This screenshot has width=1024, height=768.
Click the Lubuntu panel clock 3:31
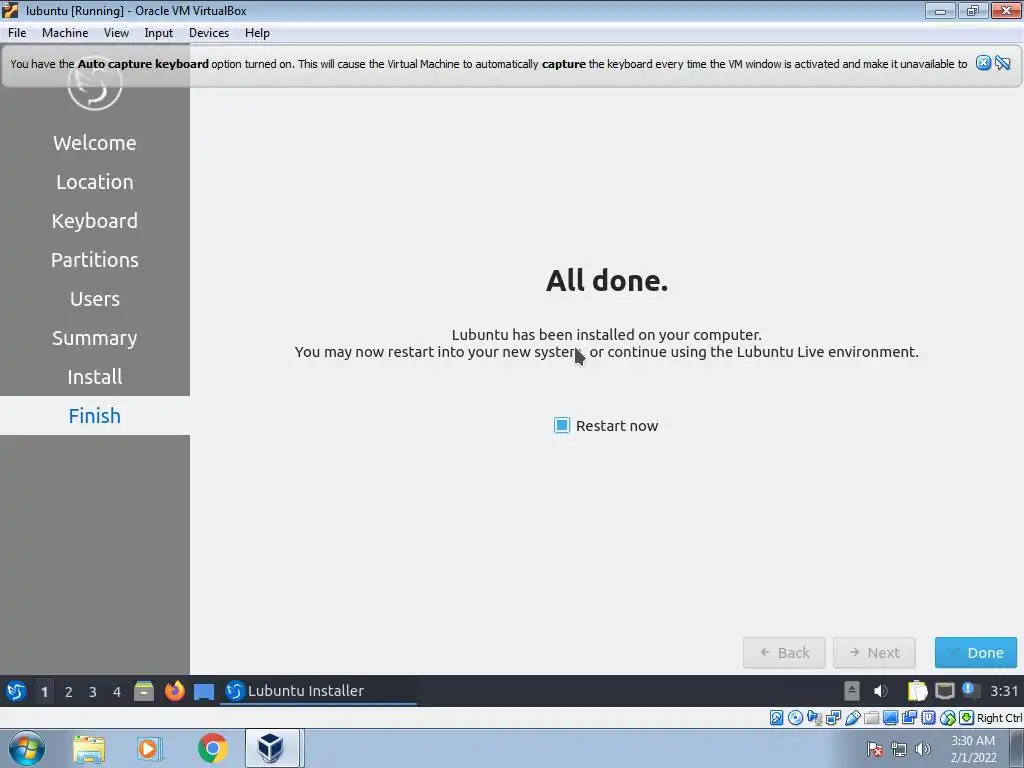[1004, 690]
